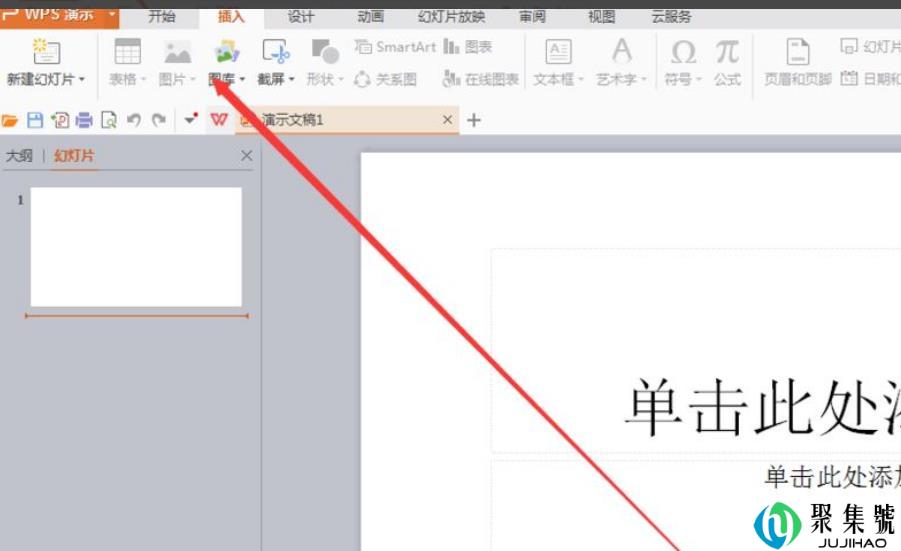Insert a Symbol (符号) via Omega icon
The width and height of the screenshot is (901, 551).
[683, 52]
